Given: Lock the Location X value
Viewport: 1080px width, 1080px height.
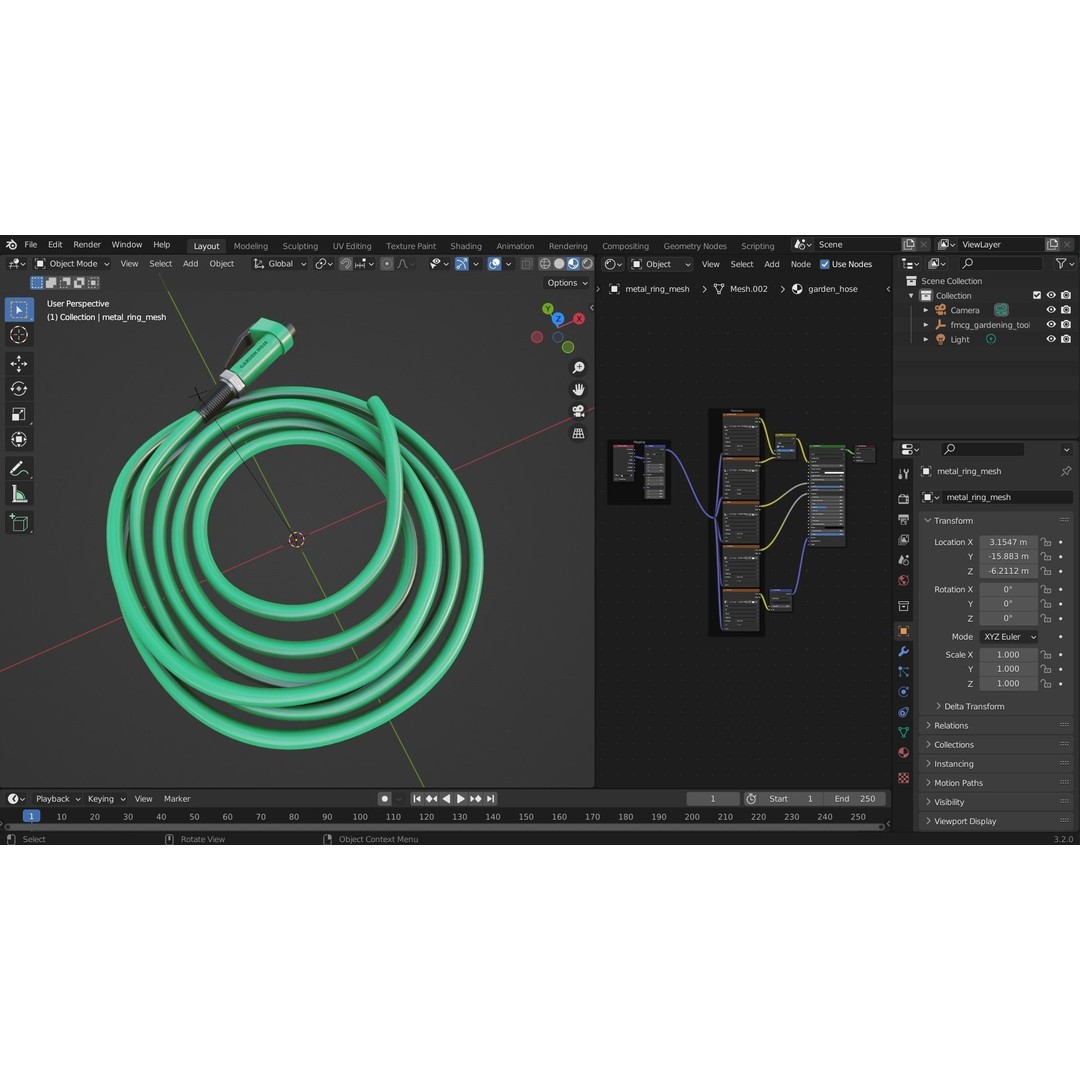Looking at the screenshot, I should (x=1046, y=542).
